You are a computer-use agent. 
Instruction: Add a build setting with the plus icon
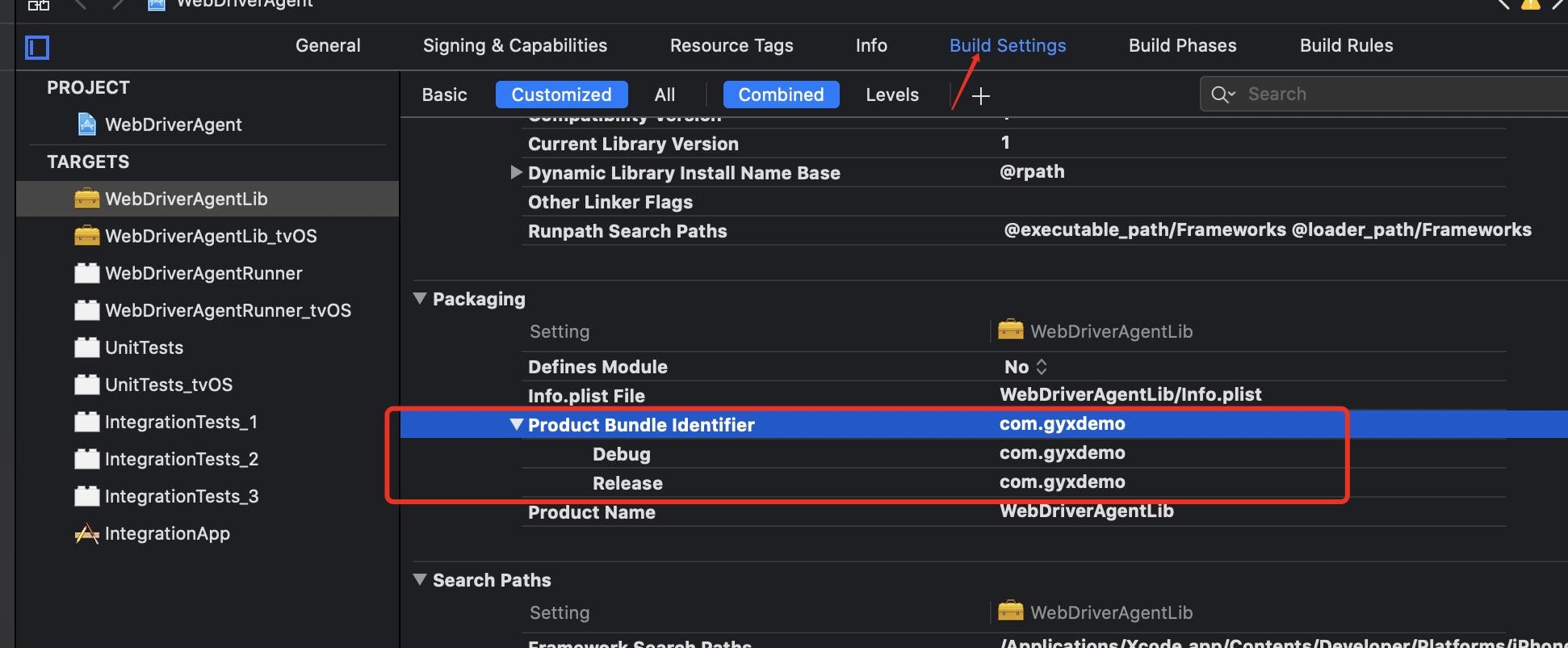[981, 96]
